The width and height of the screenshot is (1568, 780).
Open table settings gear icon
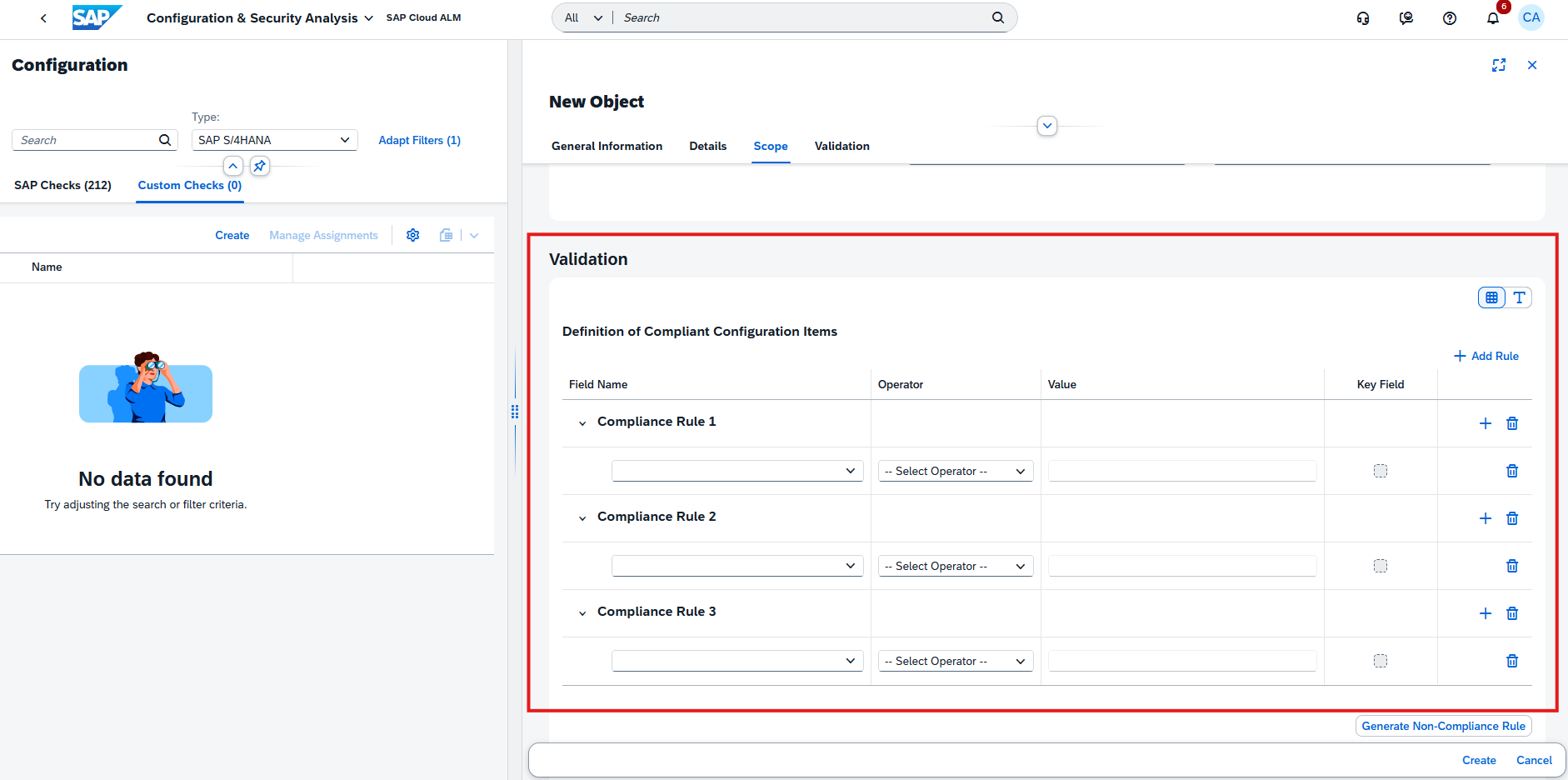(x=413, y=235)
